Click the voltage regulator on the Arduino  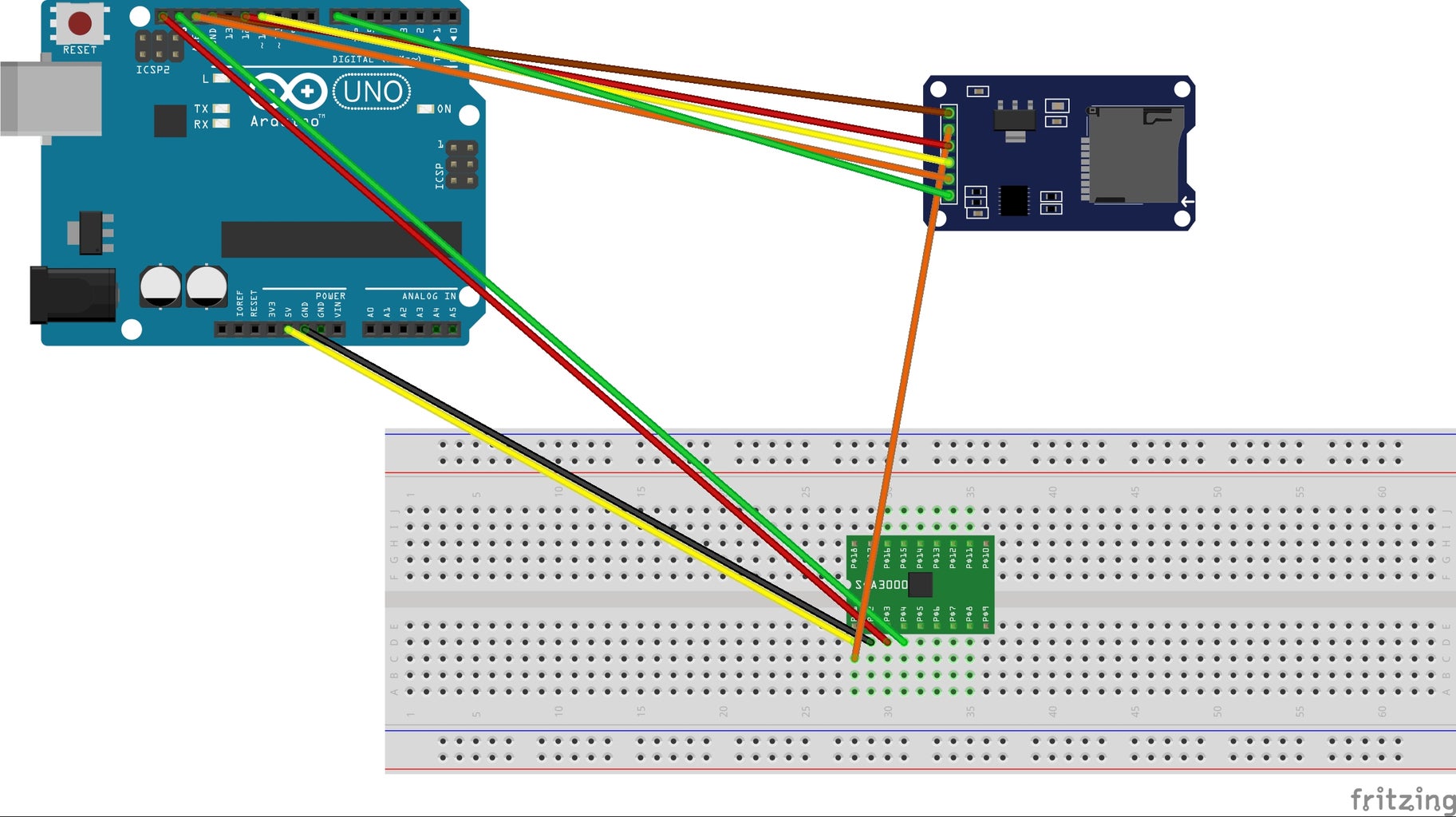tap(92, 231)
